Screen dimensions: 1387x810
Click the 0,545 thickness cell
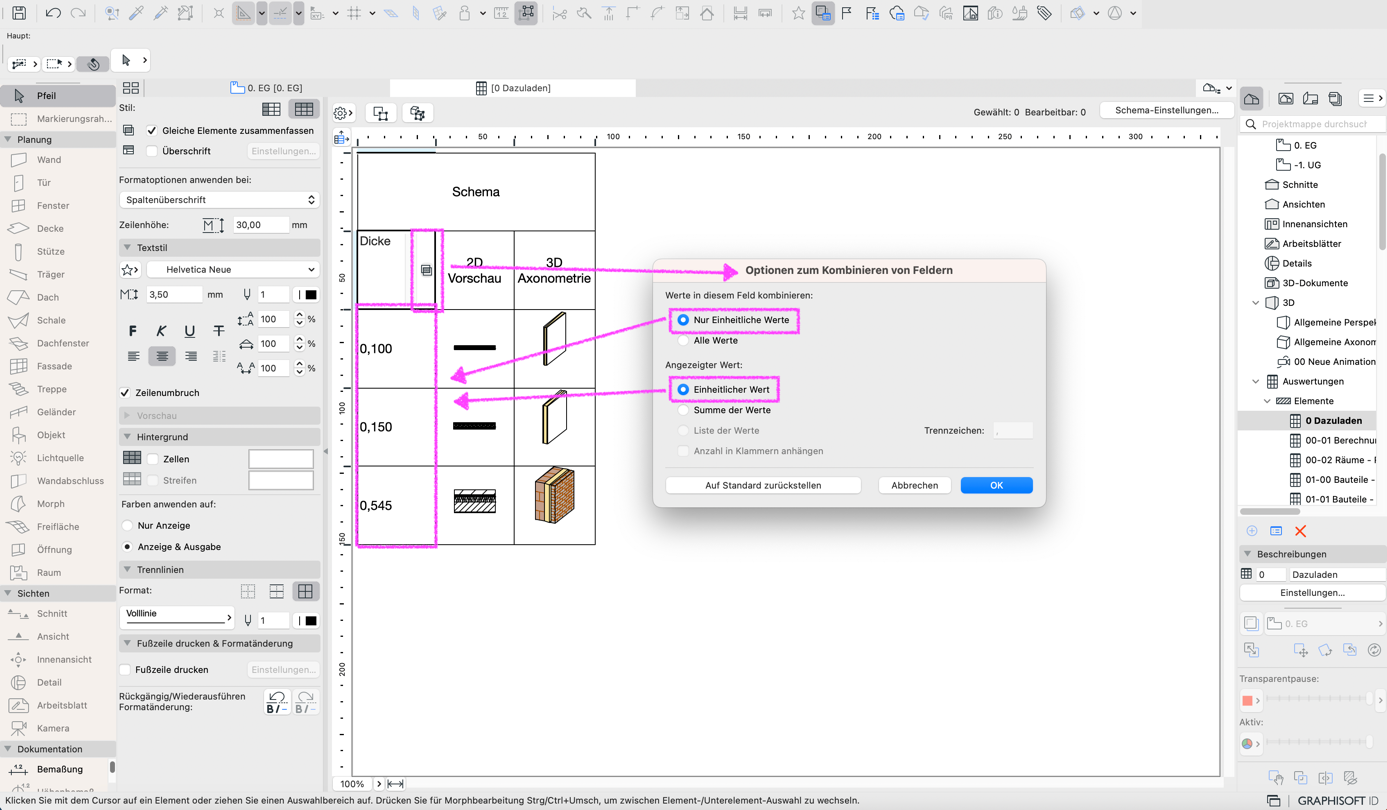coord(396,506)
